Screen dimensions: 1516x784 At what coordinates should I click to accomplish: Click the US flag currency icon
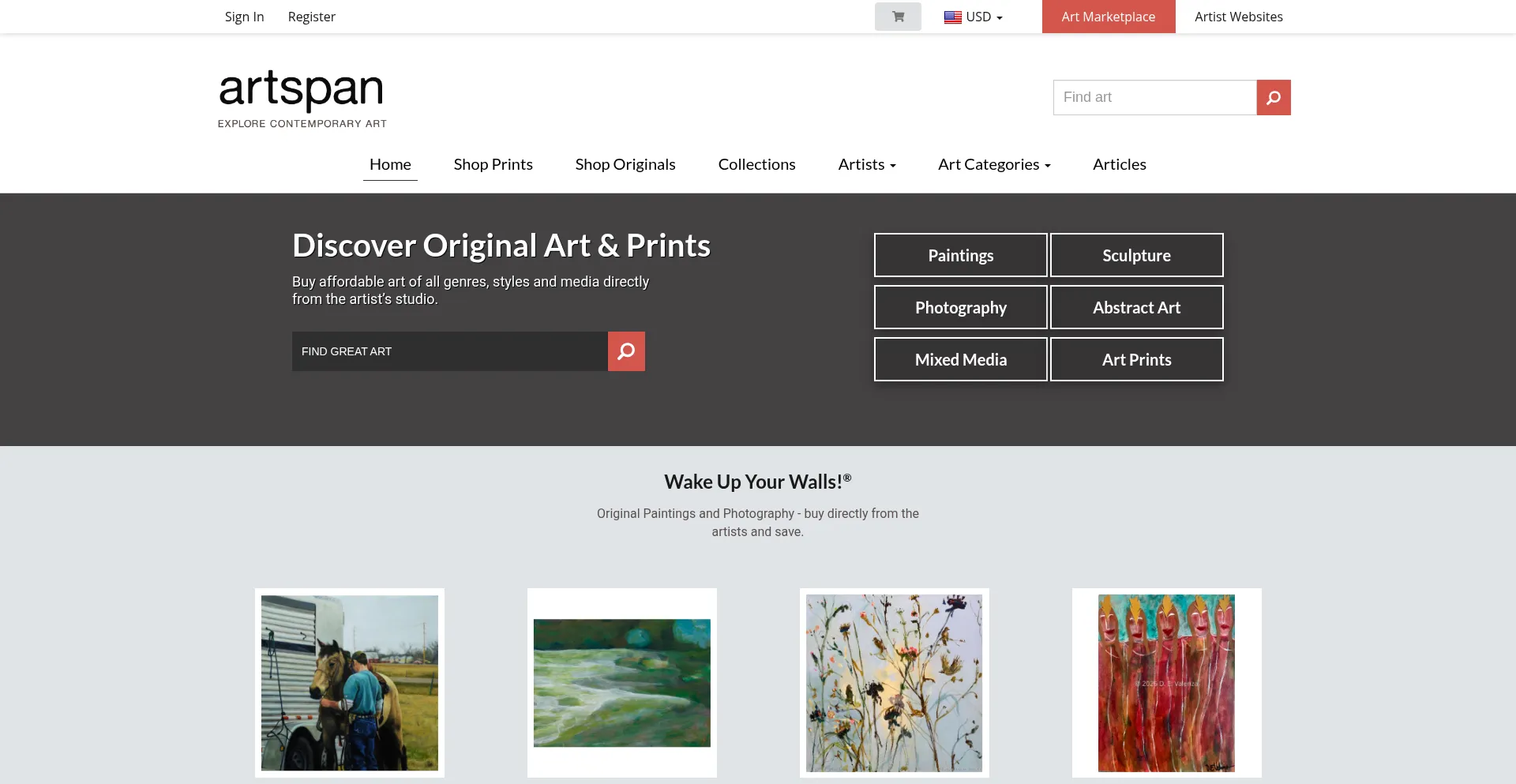click(953, 17)
